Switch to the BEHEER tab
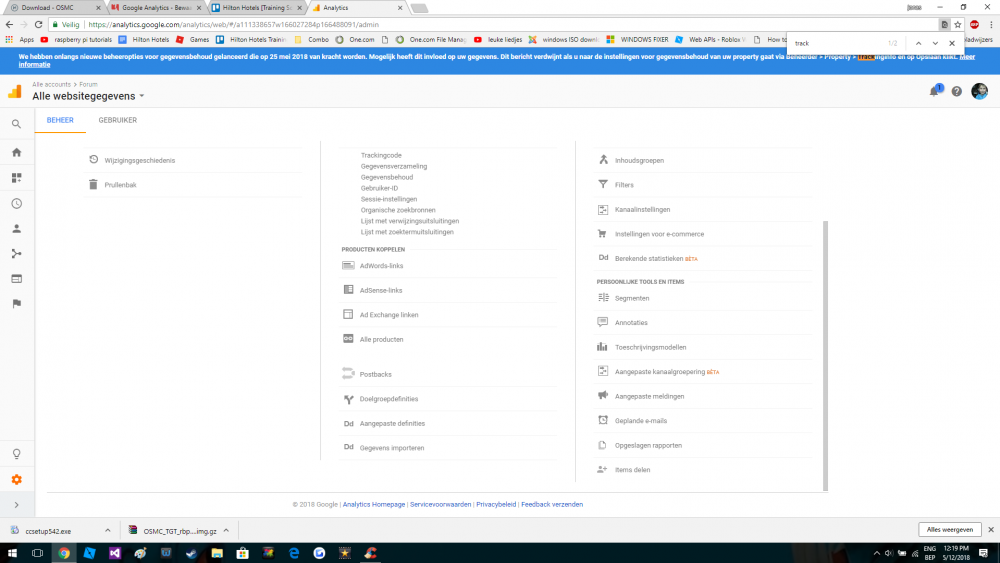The width and height of the screenshot is (1000, 563). coord(60,120)
